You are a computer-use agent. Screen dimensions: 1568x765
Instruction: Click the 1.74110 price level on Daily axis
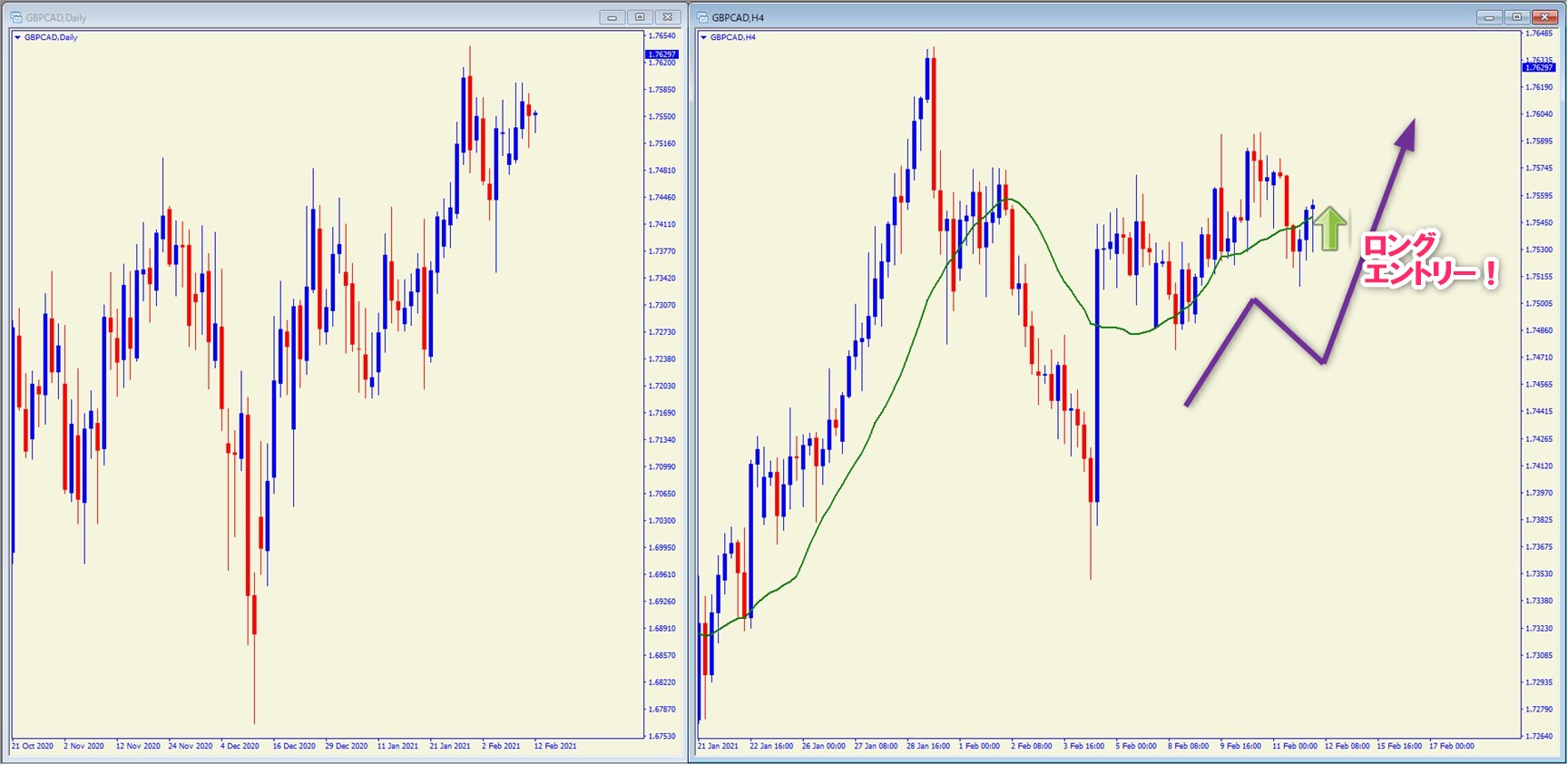coord(663,224)
